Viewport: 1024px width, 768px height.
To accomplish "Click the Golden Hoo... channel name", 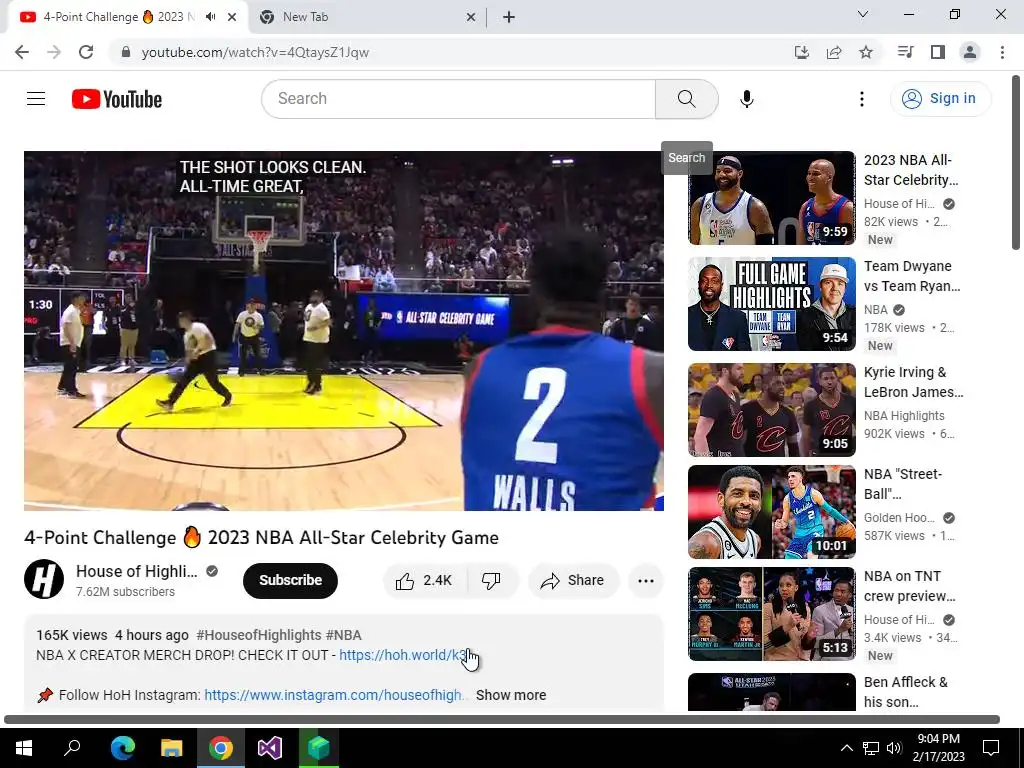I will point(899,518).
